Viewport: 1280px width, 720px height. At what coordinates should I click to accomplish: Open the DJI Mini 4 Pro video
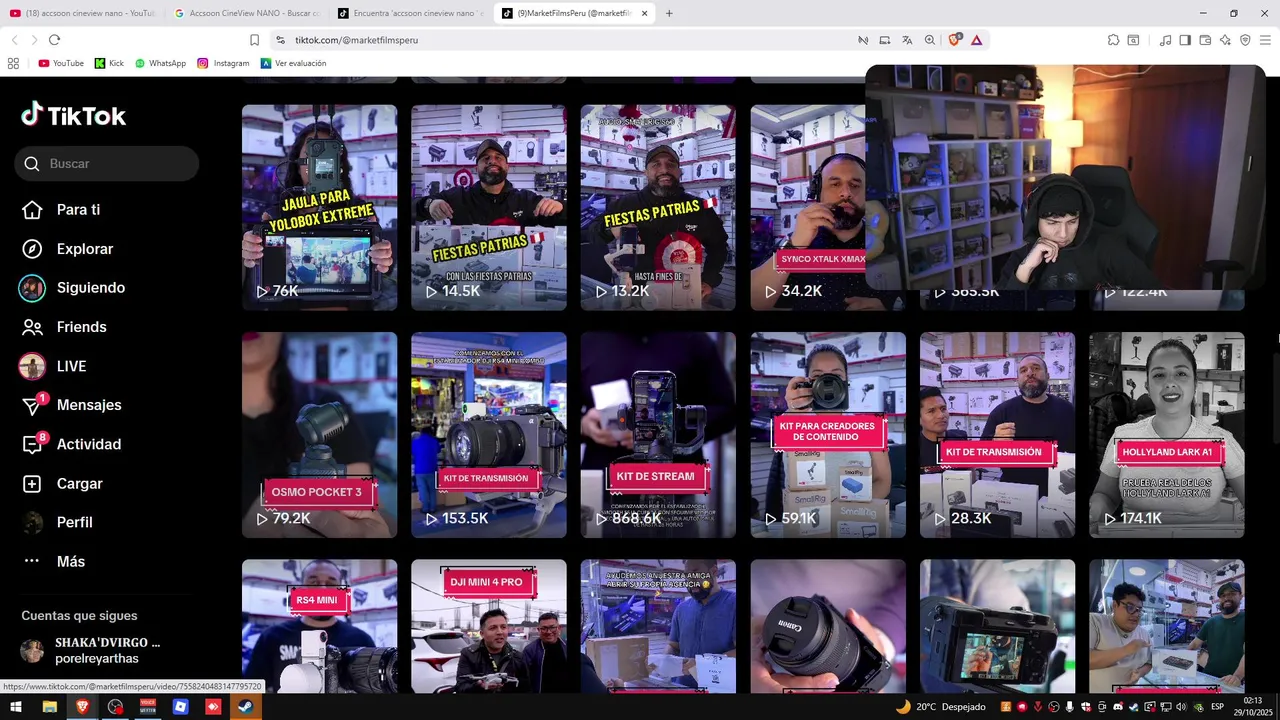point(489,626)
